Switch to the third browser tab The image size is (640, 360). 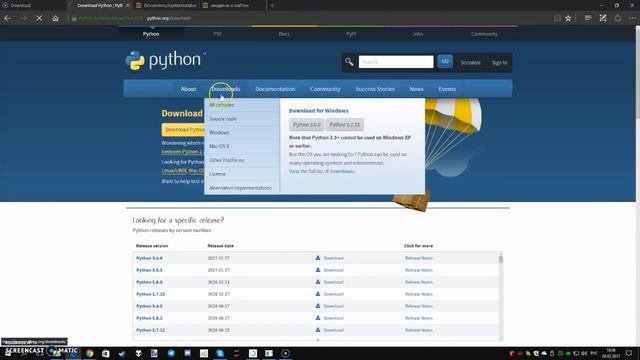tap(167, 5)
